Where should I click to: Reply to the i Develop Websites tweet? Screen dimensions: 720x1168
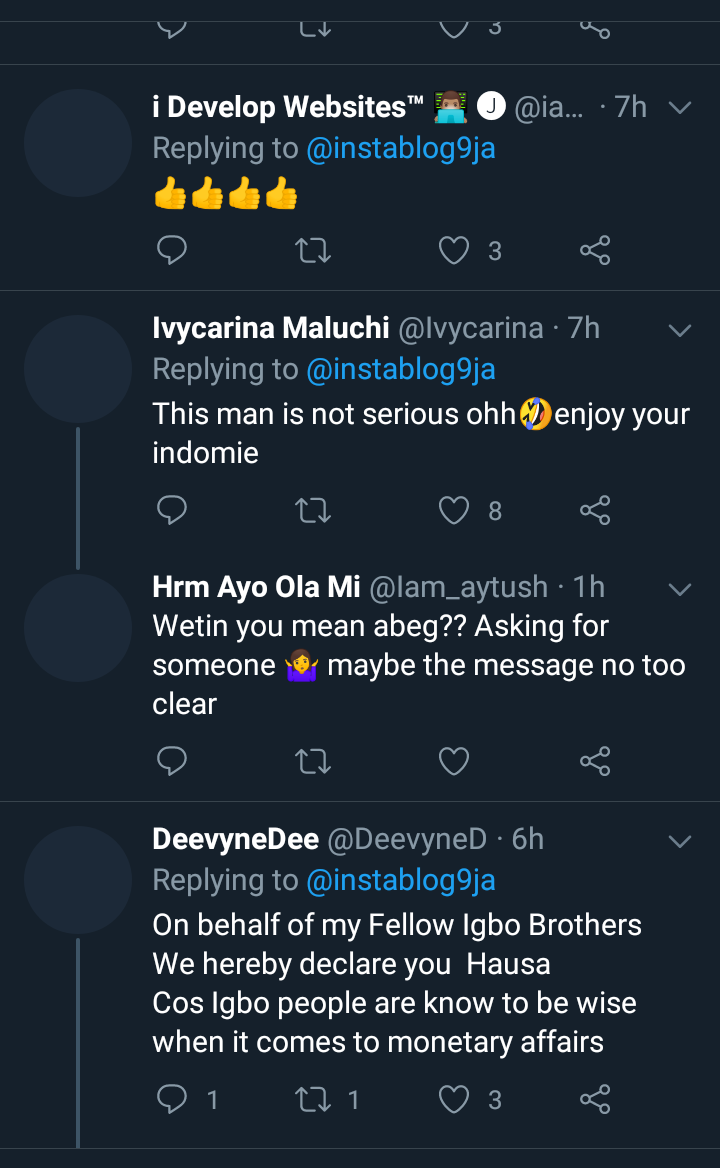(172, 250)
